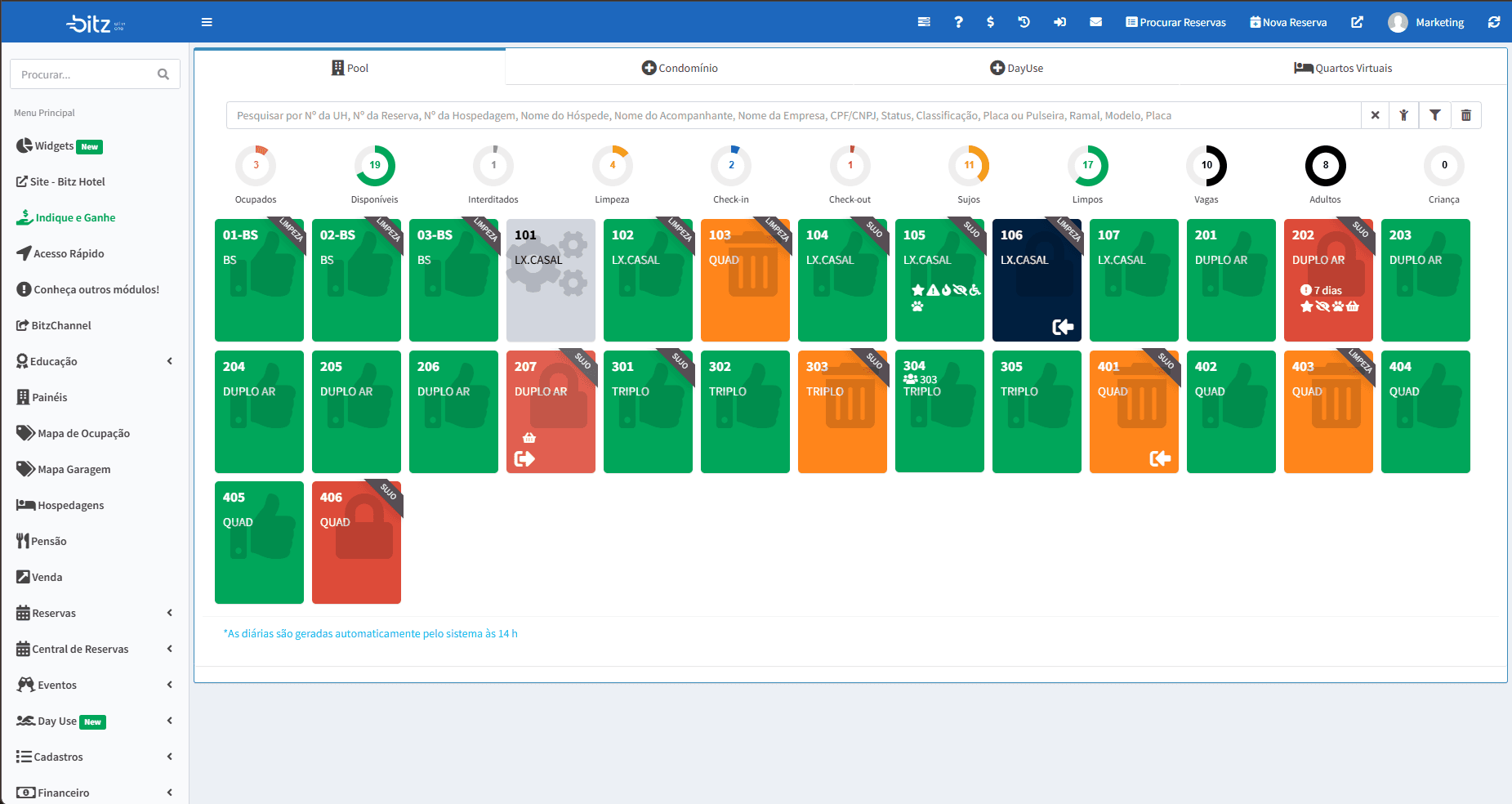
Task: Open the history clock icon in header
Action: tap(1024, 22)
